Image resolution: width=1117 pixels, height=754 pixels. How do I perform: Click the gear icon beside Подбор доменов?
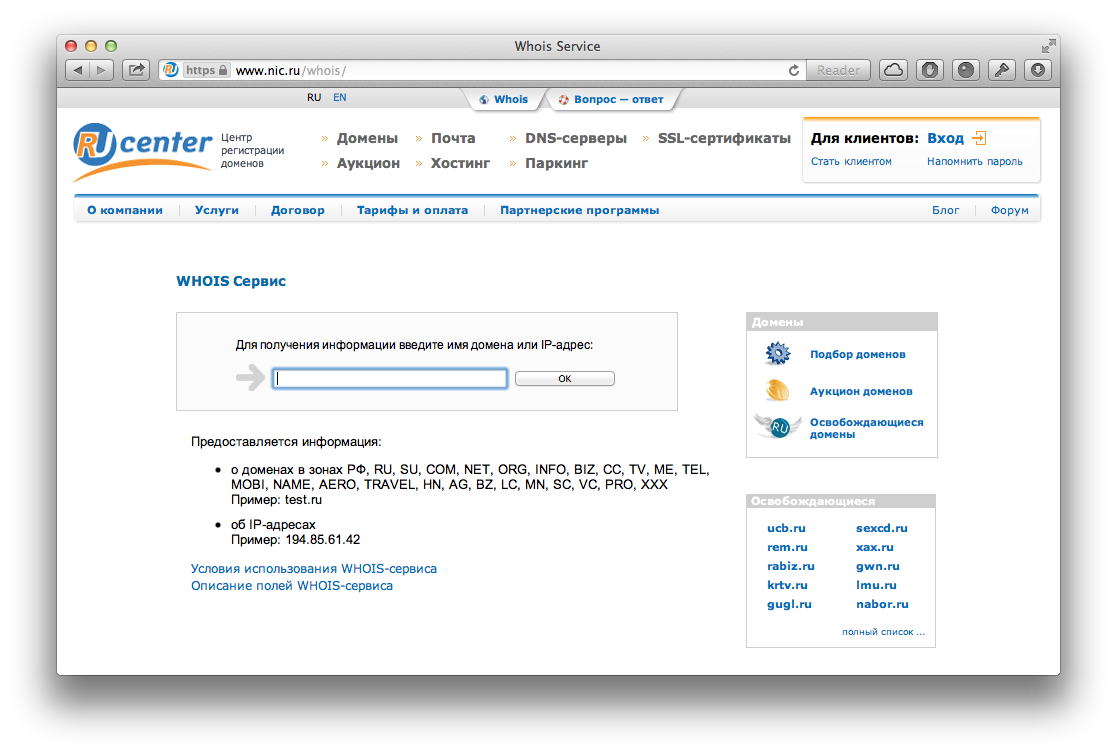pyautogui.click(x=777, y=354)
